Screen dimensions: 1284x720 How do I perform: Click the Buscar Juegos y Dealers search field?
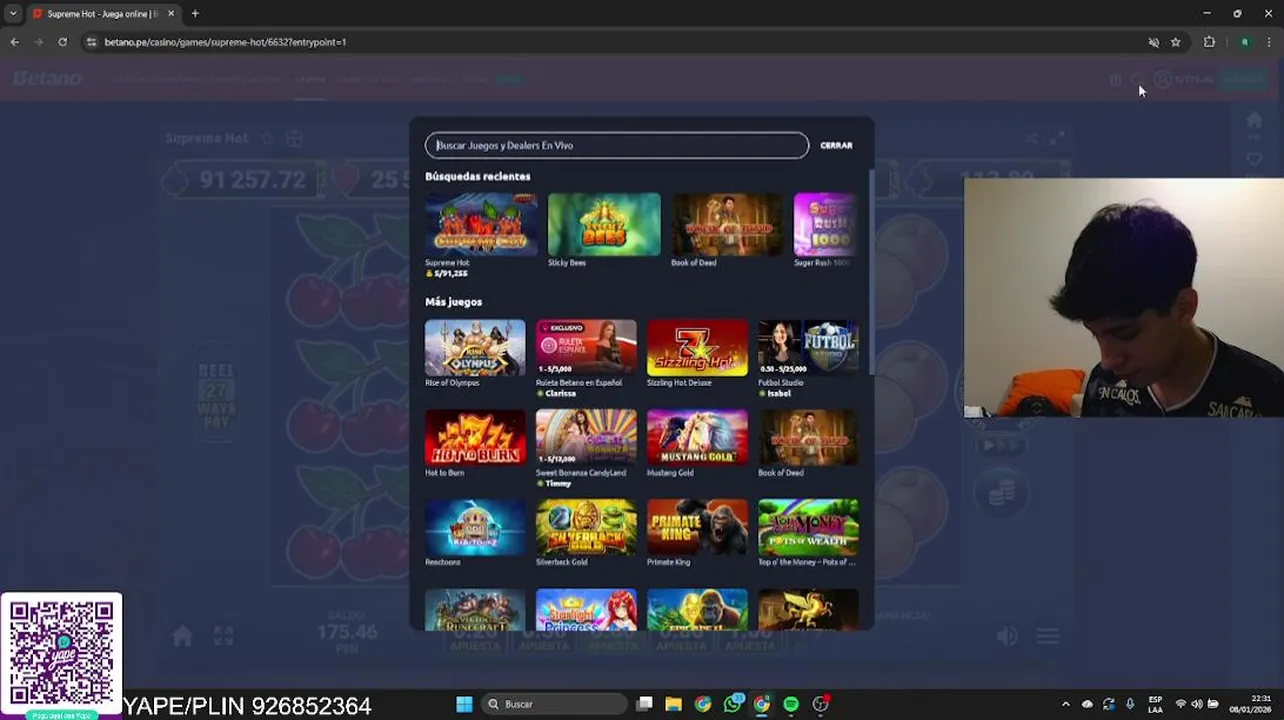(x=617, y=145)
